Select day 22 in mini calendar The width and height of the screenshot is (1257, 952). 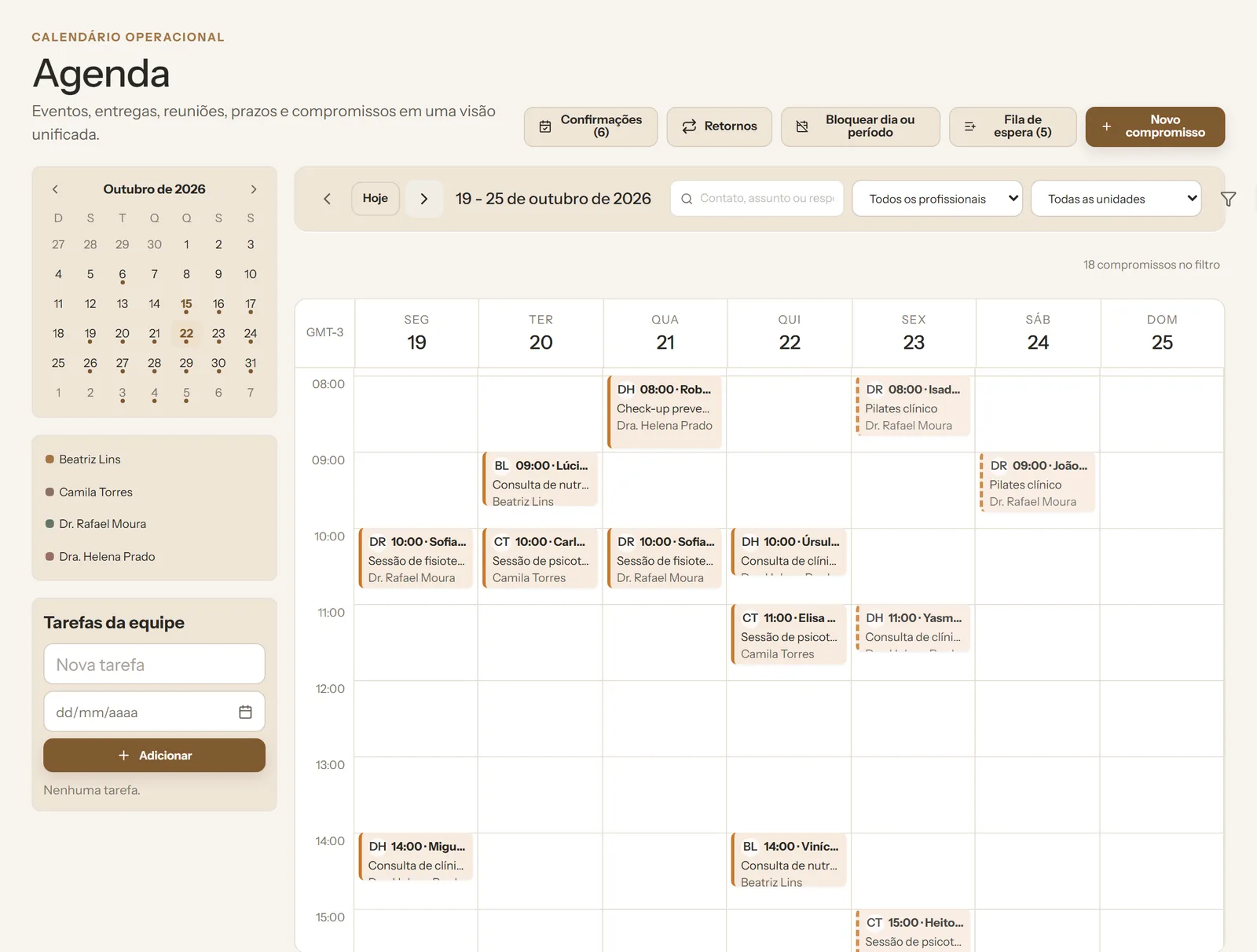pos(186,334)
